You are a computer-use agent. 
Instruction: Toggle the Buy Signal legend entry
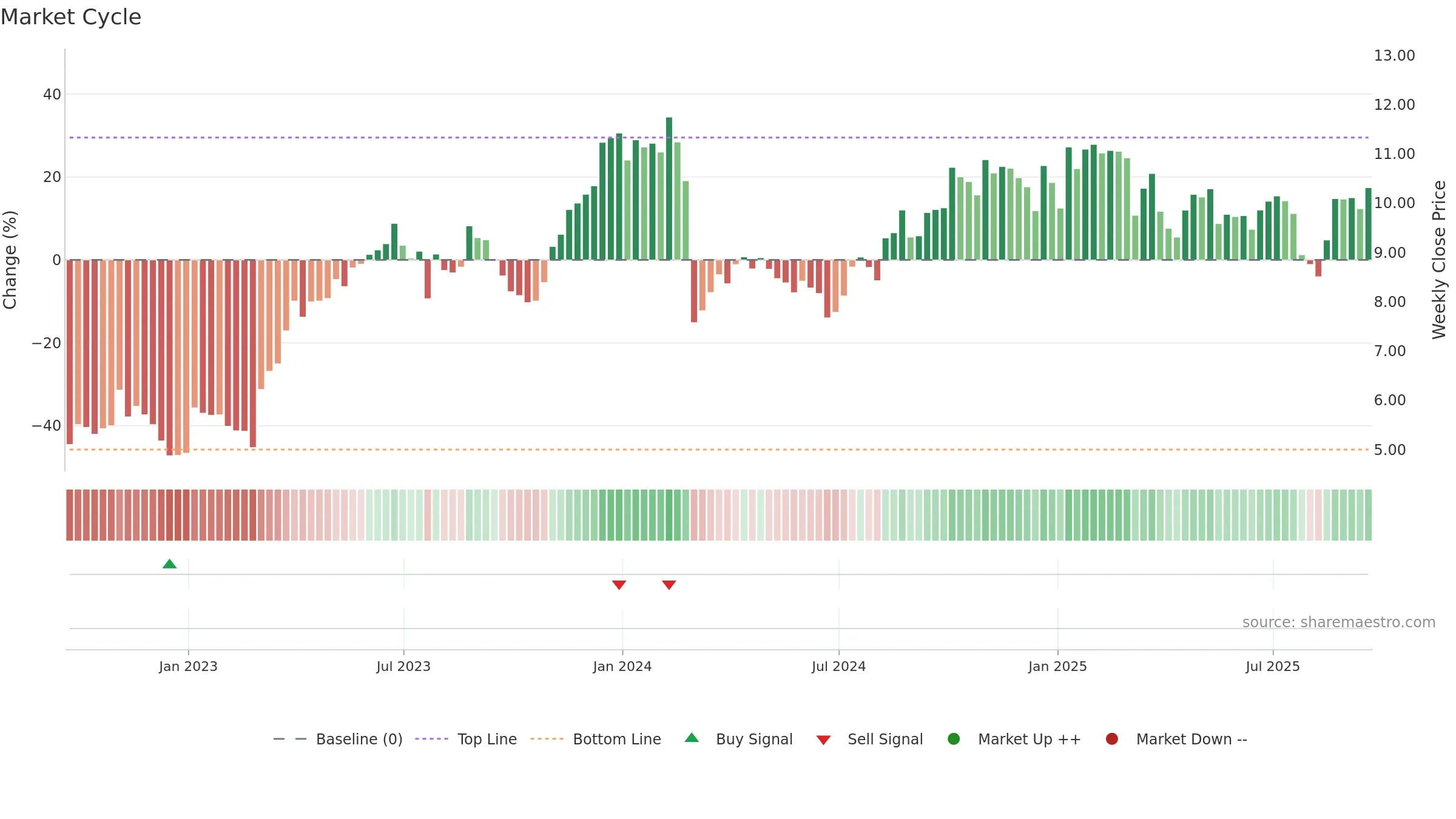pyautogui.click(x=738, y=739)
